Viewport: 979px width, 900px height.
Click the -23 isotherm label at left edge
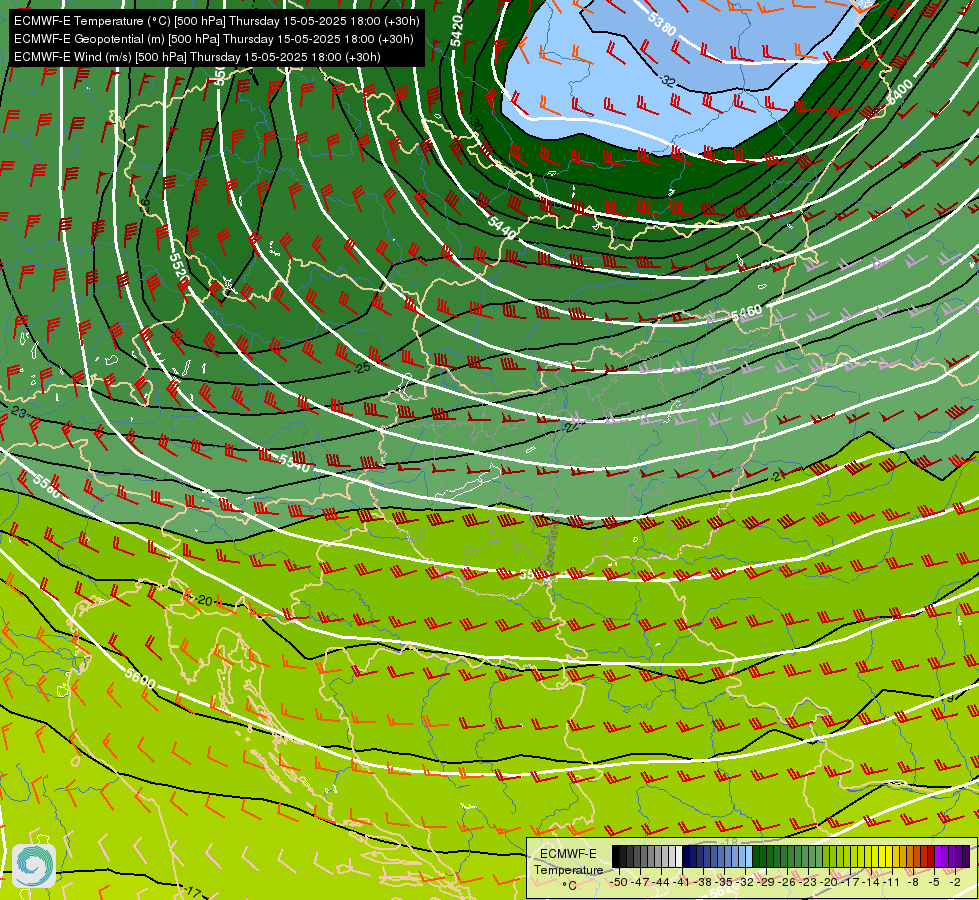18,412
